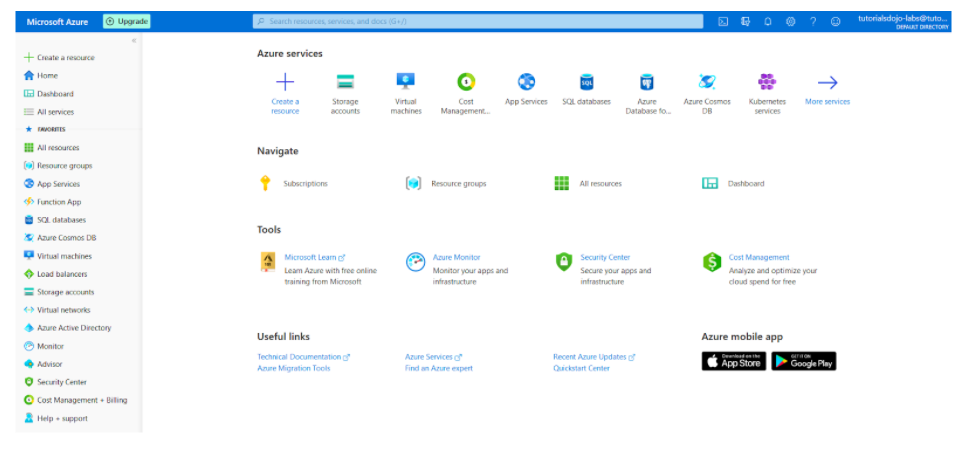Open the settings gear in top bar
Screen dimensions: 965x452
(790, 21)
